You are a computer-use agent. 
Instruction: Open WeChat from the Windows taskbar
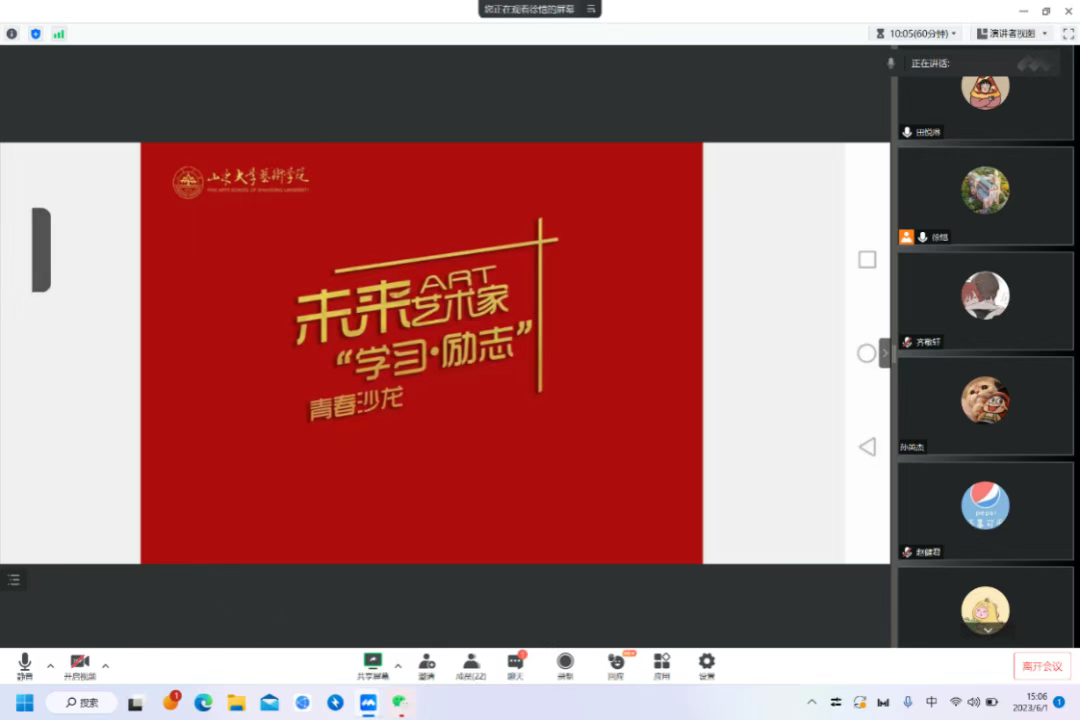(x=401, y=702)
